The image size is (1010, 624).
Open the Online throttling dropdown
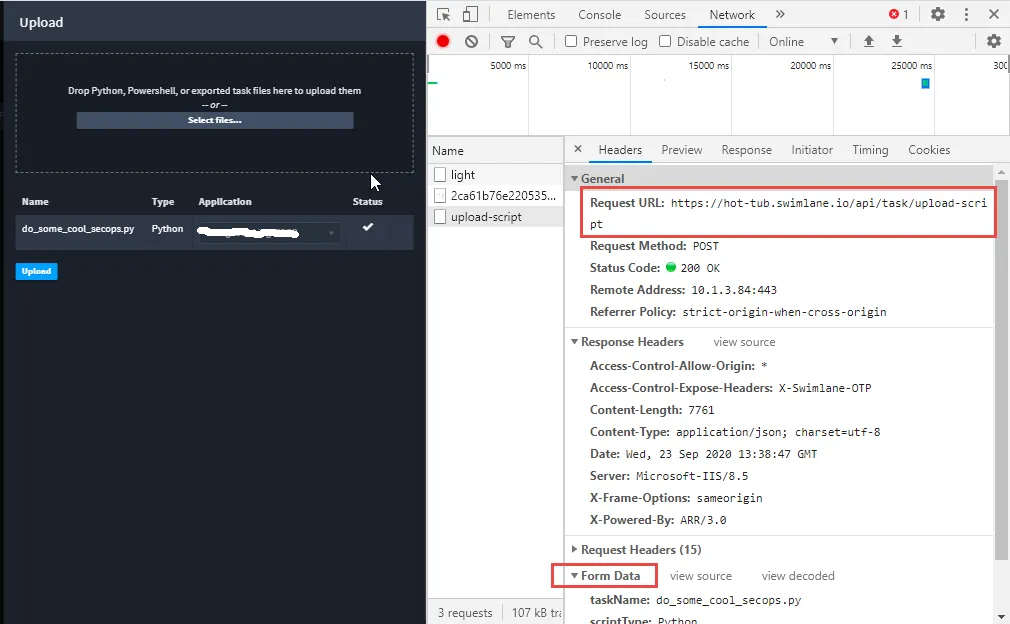(x=804, y=42)
